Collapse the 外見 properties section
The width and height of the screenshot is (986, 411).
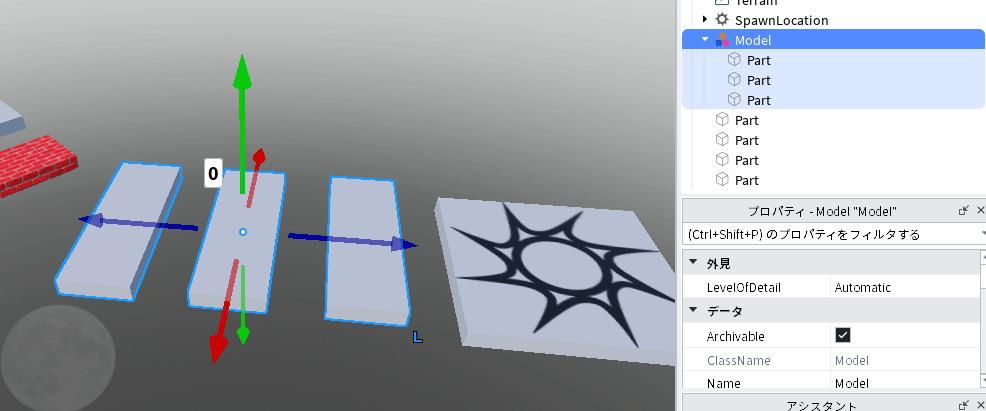point(693,263)
